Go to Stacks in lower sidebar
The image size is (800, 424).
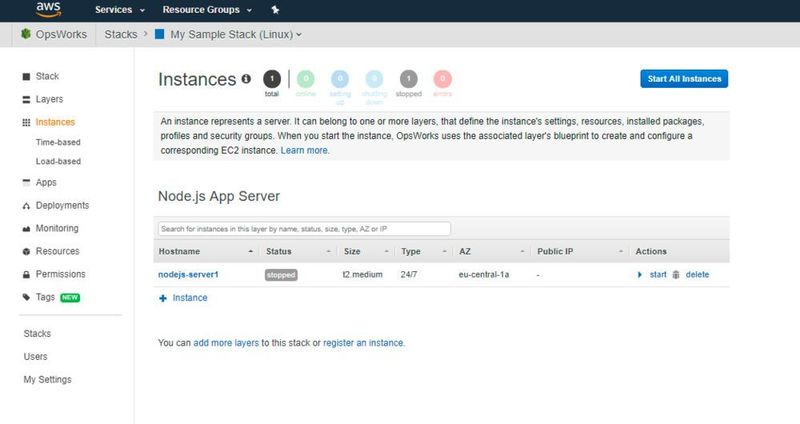tap(37, 334)
